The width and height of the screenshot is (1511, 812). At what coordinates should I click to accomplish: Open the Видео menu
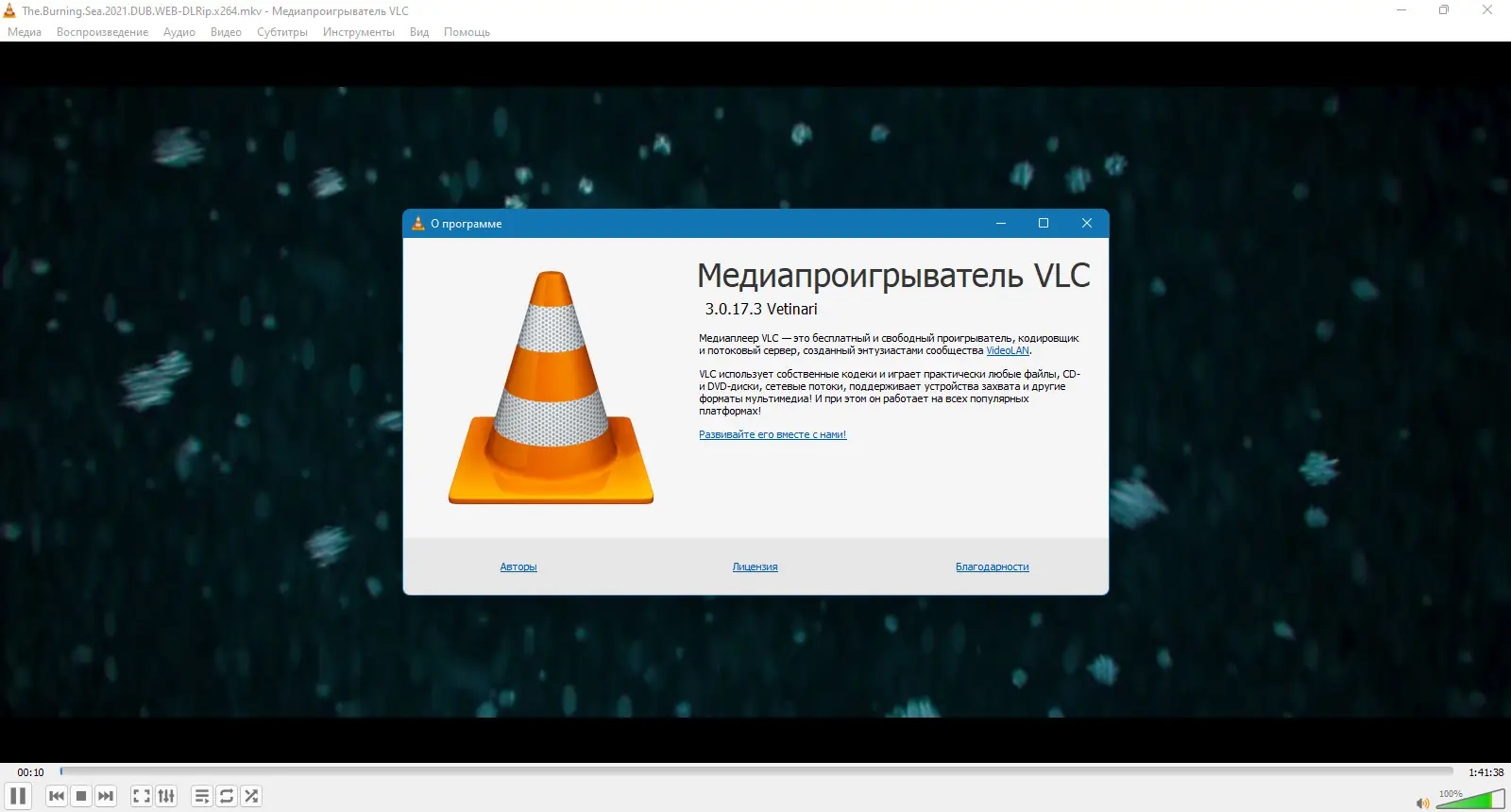click(226, 32)
